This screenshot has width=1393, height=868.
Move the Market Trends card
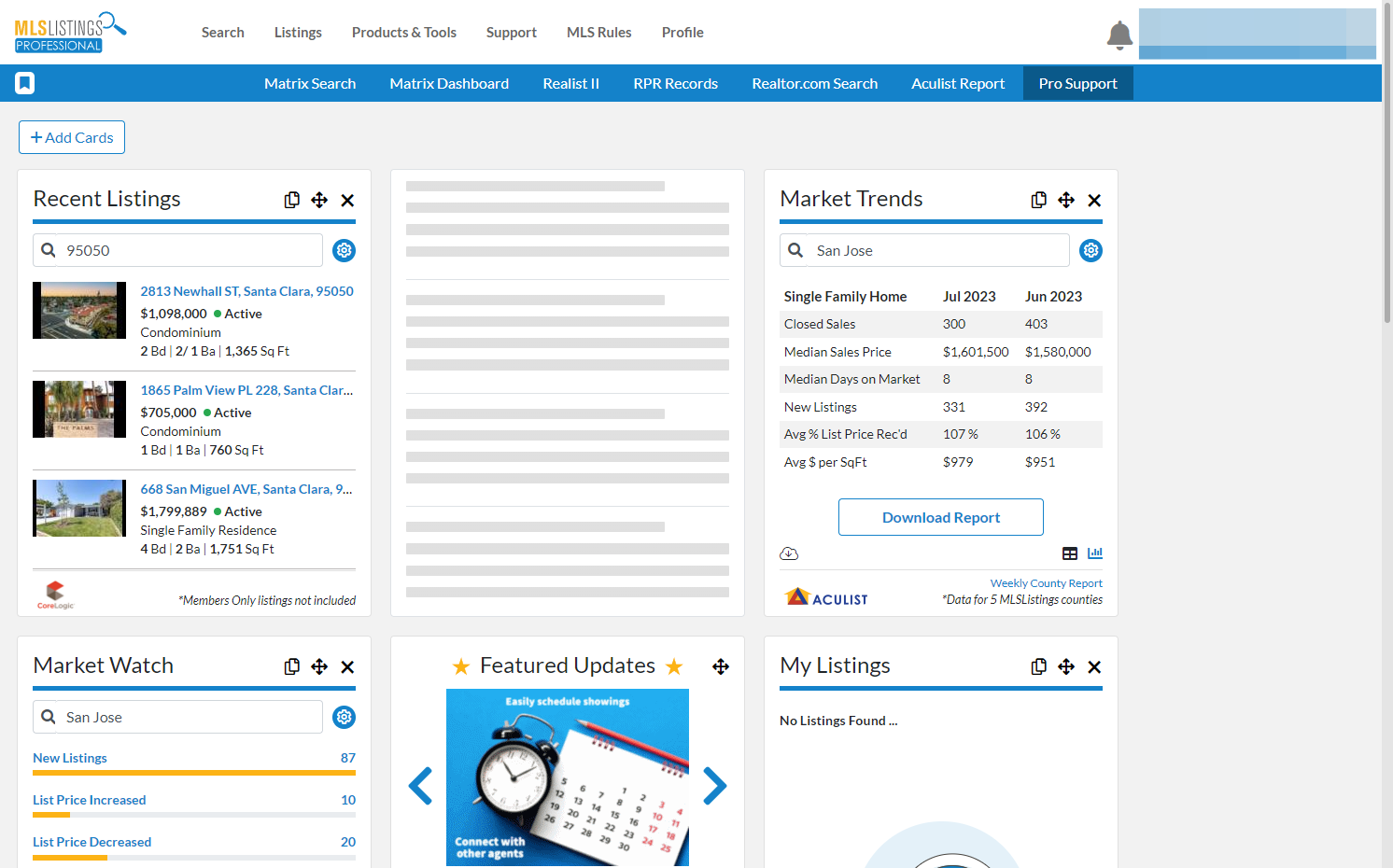pos(1066,200)
